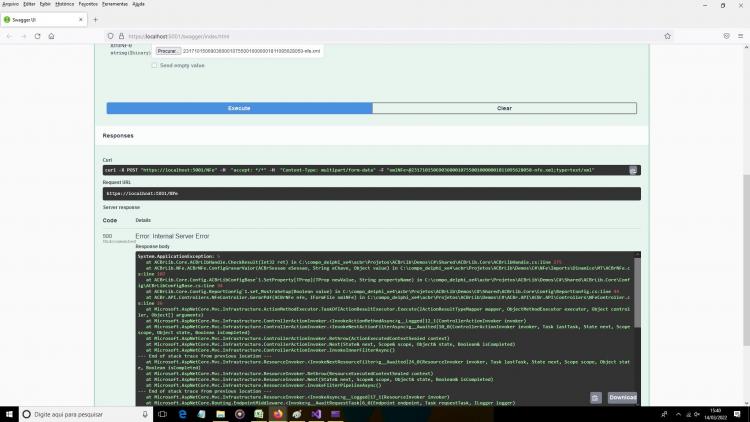Click the 'Server response' label
This screenshot has height=422, width=750.
tap(121, 208)
